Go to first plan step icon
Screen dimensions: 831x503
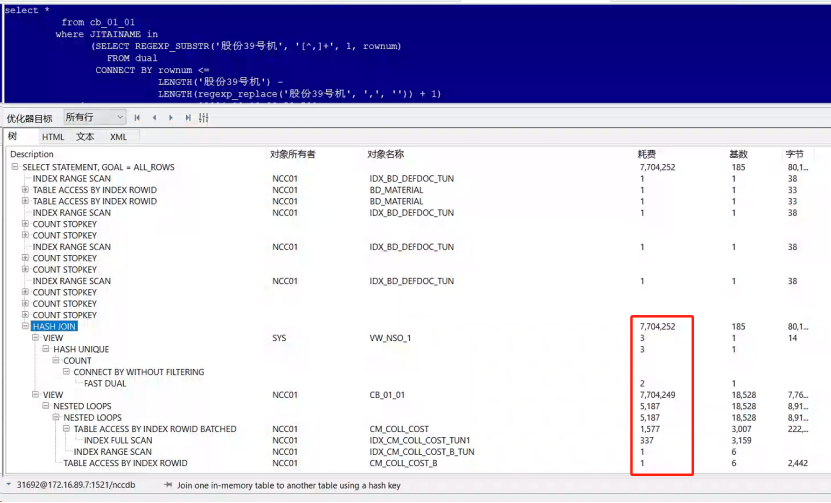(x=137, y=118)
